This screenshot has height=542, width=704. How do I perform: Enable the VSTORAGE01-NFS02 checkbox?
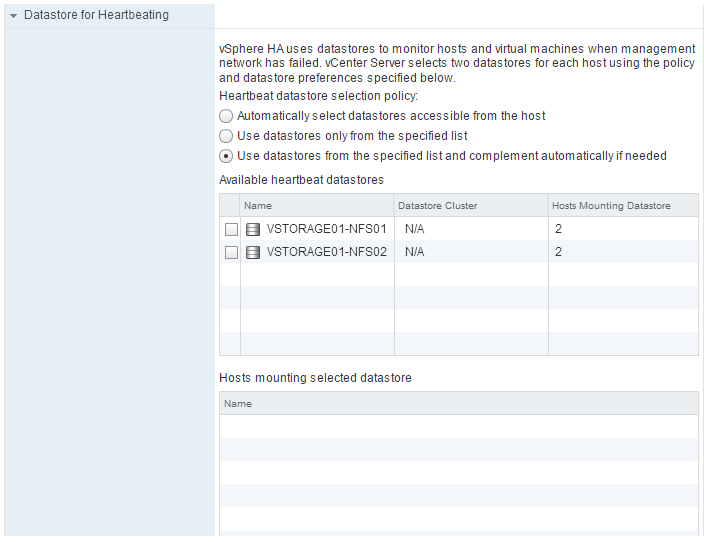231,252
